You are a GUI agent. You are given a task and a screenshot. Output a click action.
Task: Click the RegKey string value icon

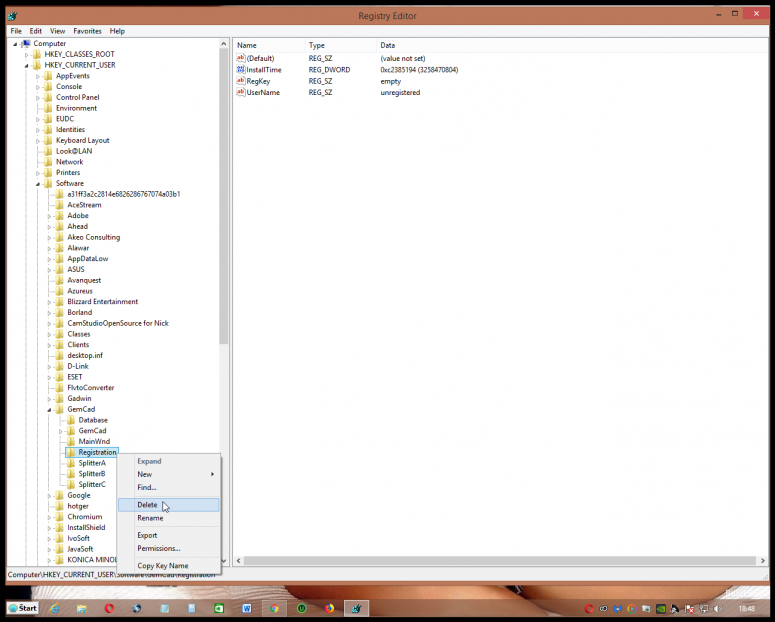tap(241, 81)
